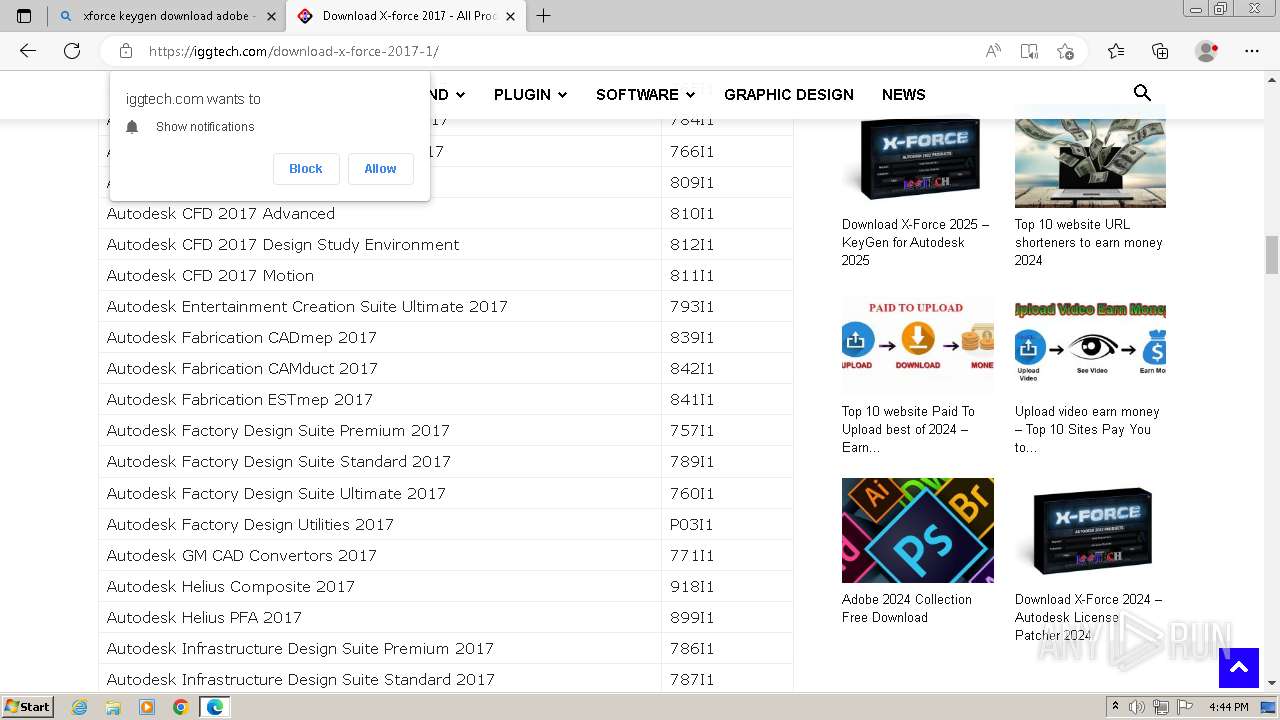Close the Download X-force 2017 tab
The height and width of the screenshot is (720, 1280).
coord(511,16)
